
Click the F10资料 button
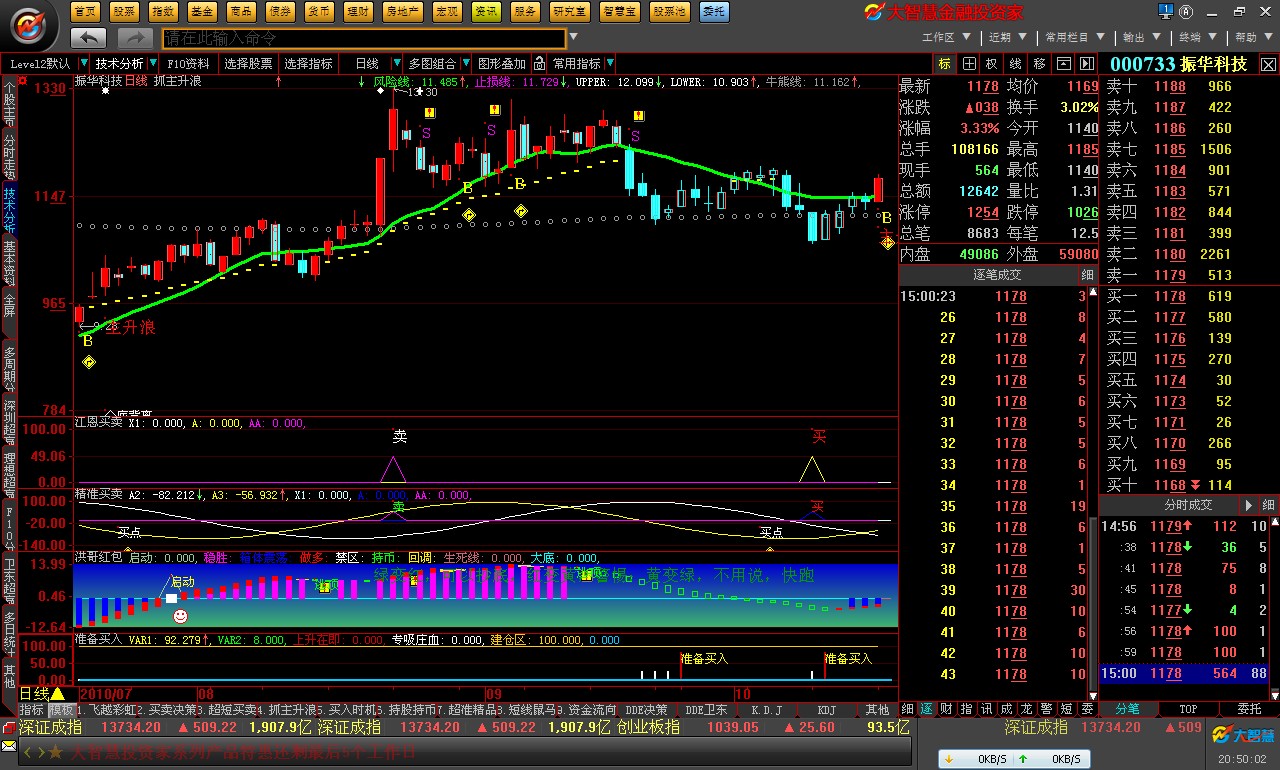189,63
